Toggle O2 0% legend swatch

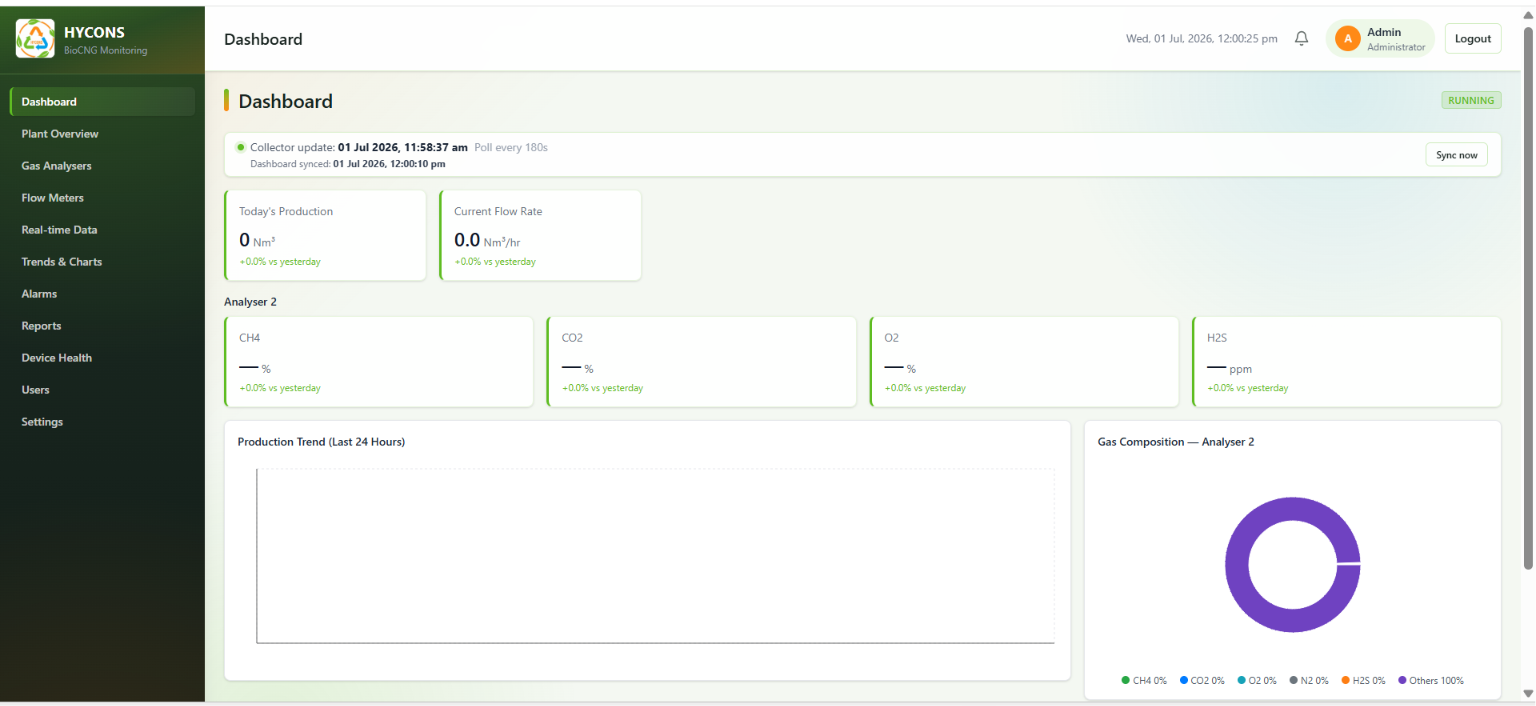[x=1242, y=680]
